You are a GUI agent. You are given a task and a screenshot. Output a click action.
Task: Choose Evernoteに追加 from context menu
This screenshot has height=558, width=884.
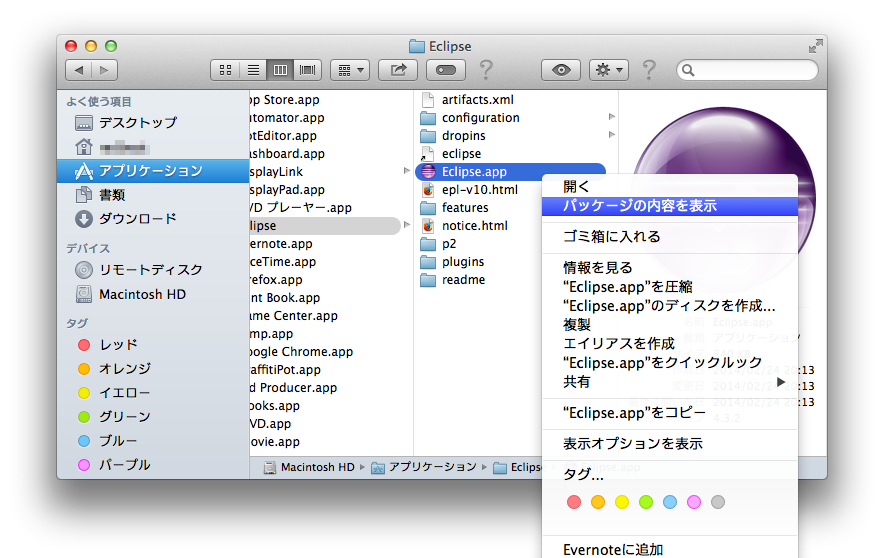coord(670,550)
